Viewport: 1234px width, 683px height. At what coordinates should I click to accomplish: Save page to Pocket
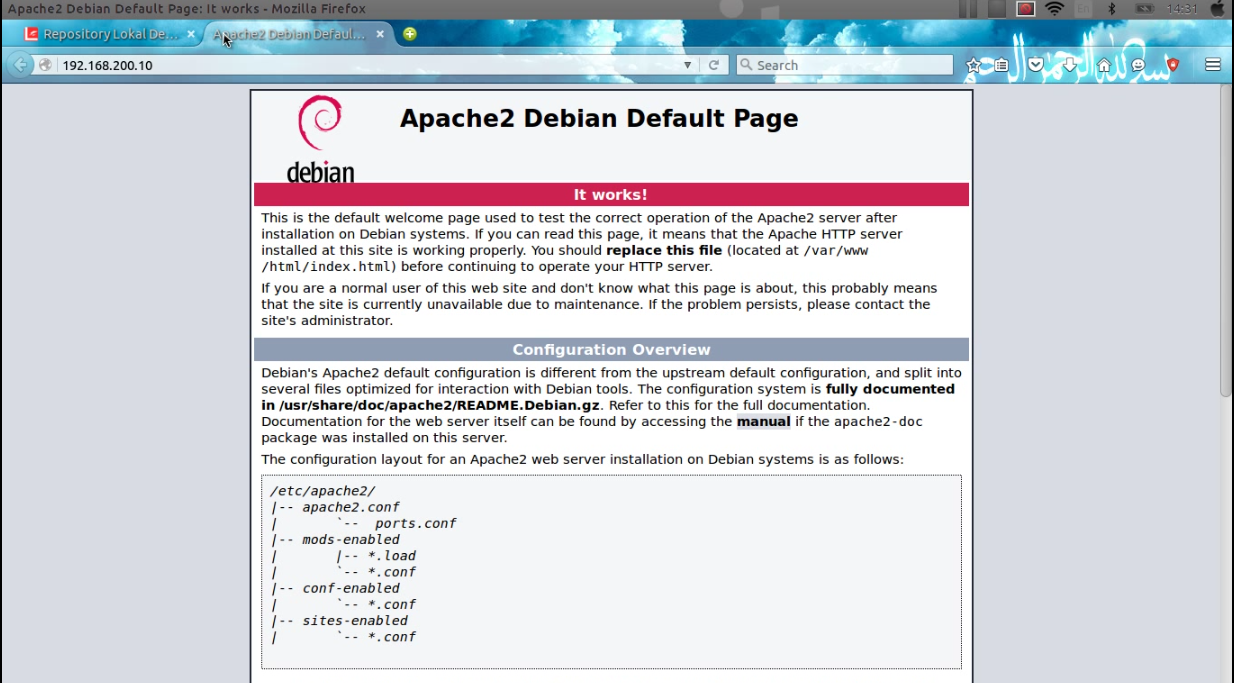1036,65
